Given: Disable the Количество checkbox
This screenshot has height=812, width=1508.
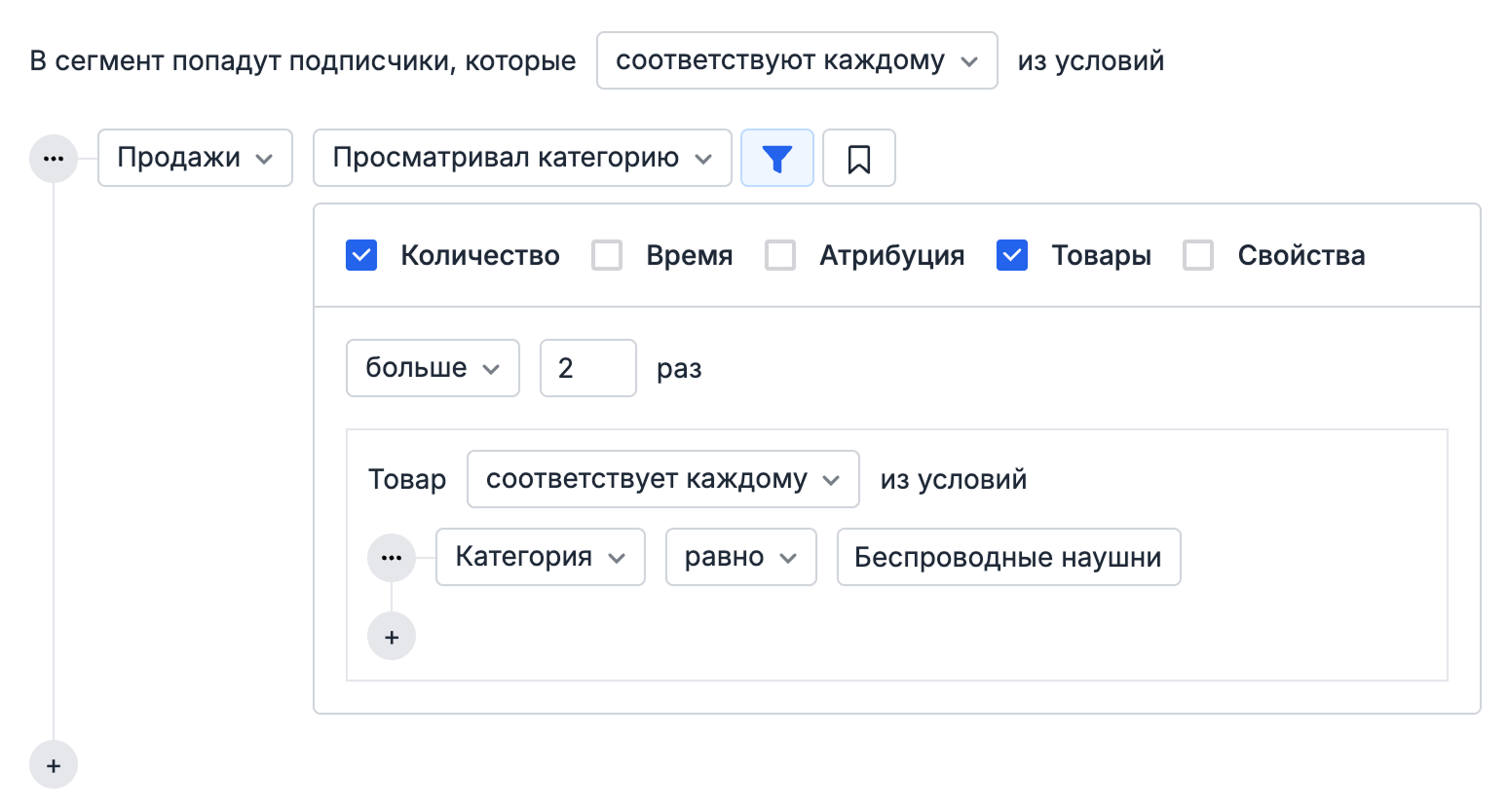Looking at the screenshot, I should (x=361, y=255).
